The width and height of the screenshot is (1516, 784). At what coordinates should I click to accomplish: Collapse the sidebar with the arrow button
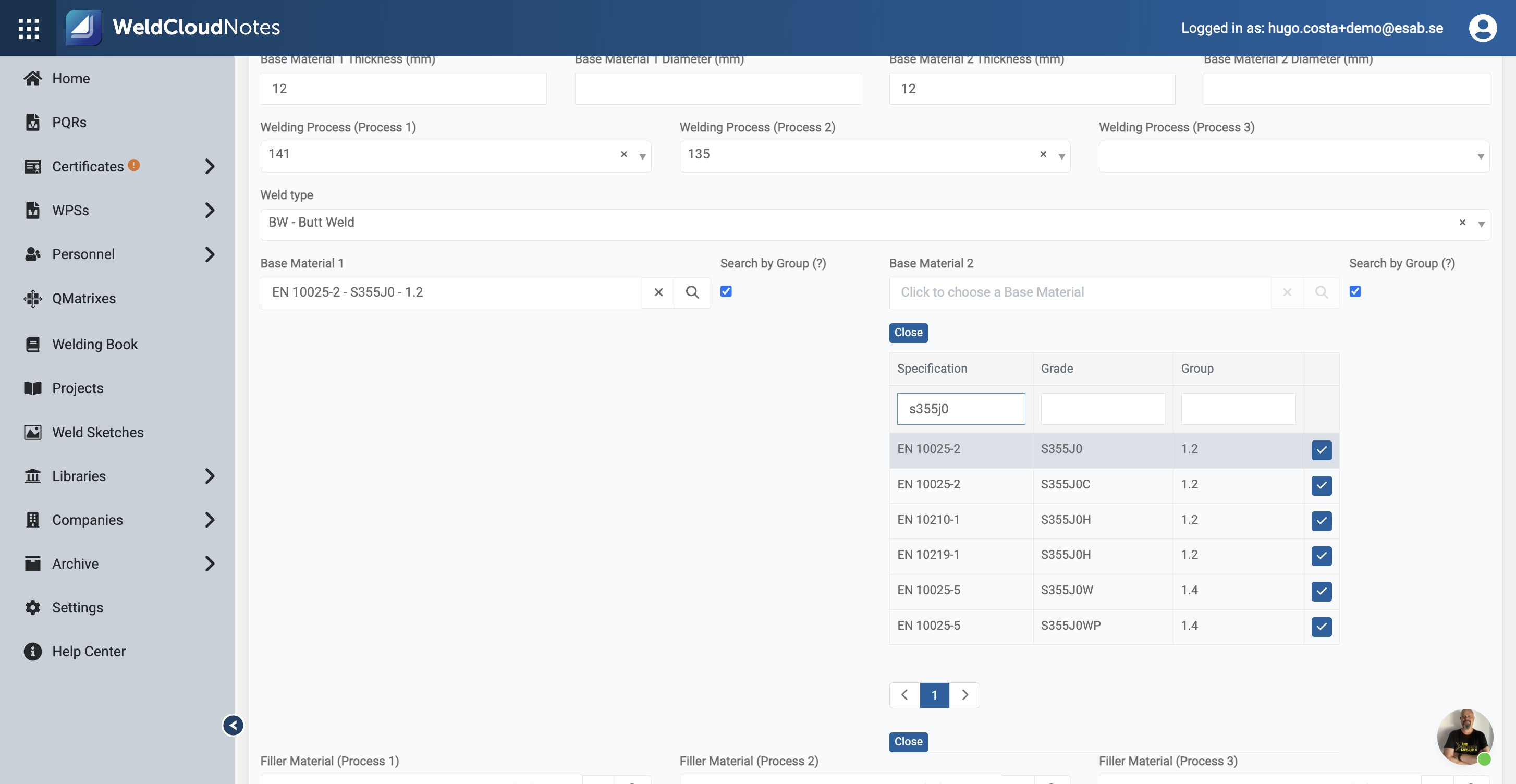pos(233,725)
